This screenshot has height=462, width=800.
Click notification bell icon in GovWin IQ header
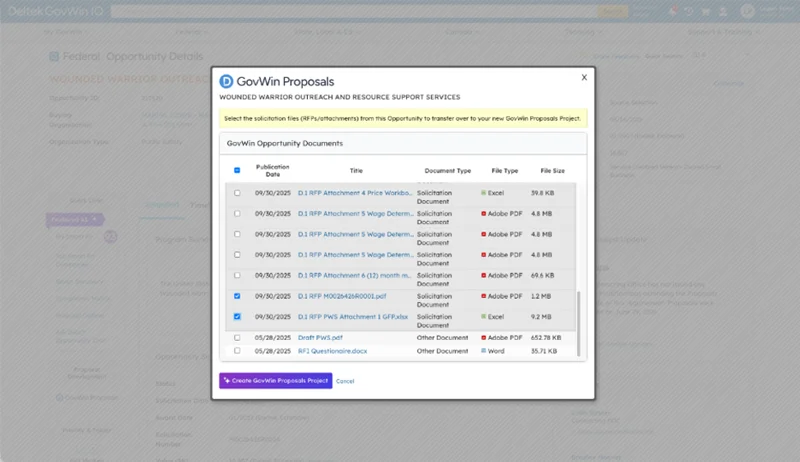pos(673,11)
